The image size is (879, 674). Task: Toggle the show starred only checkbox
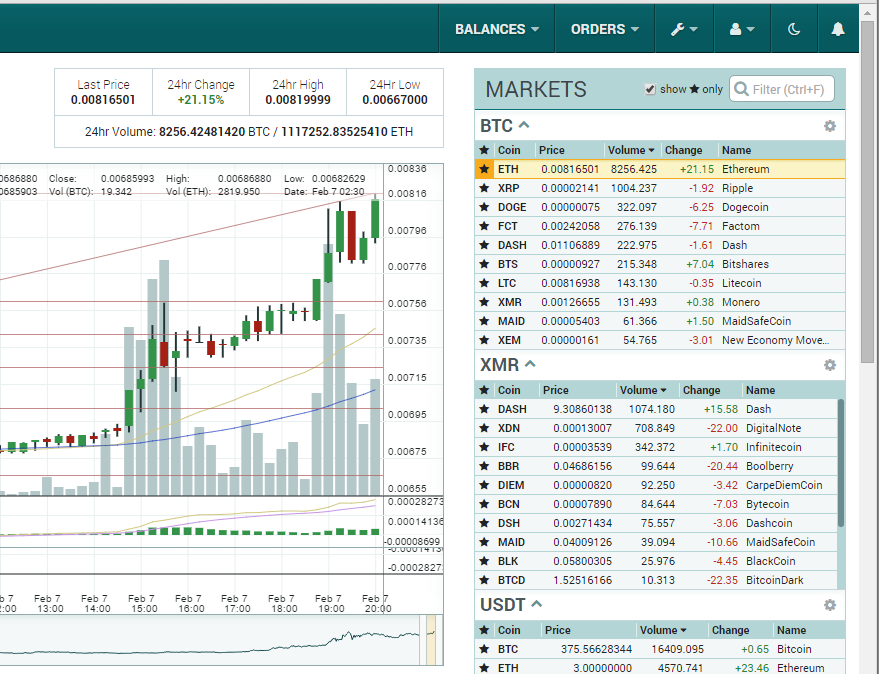tap(650, 89)
